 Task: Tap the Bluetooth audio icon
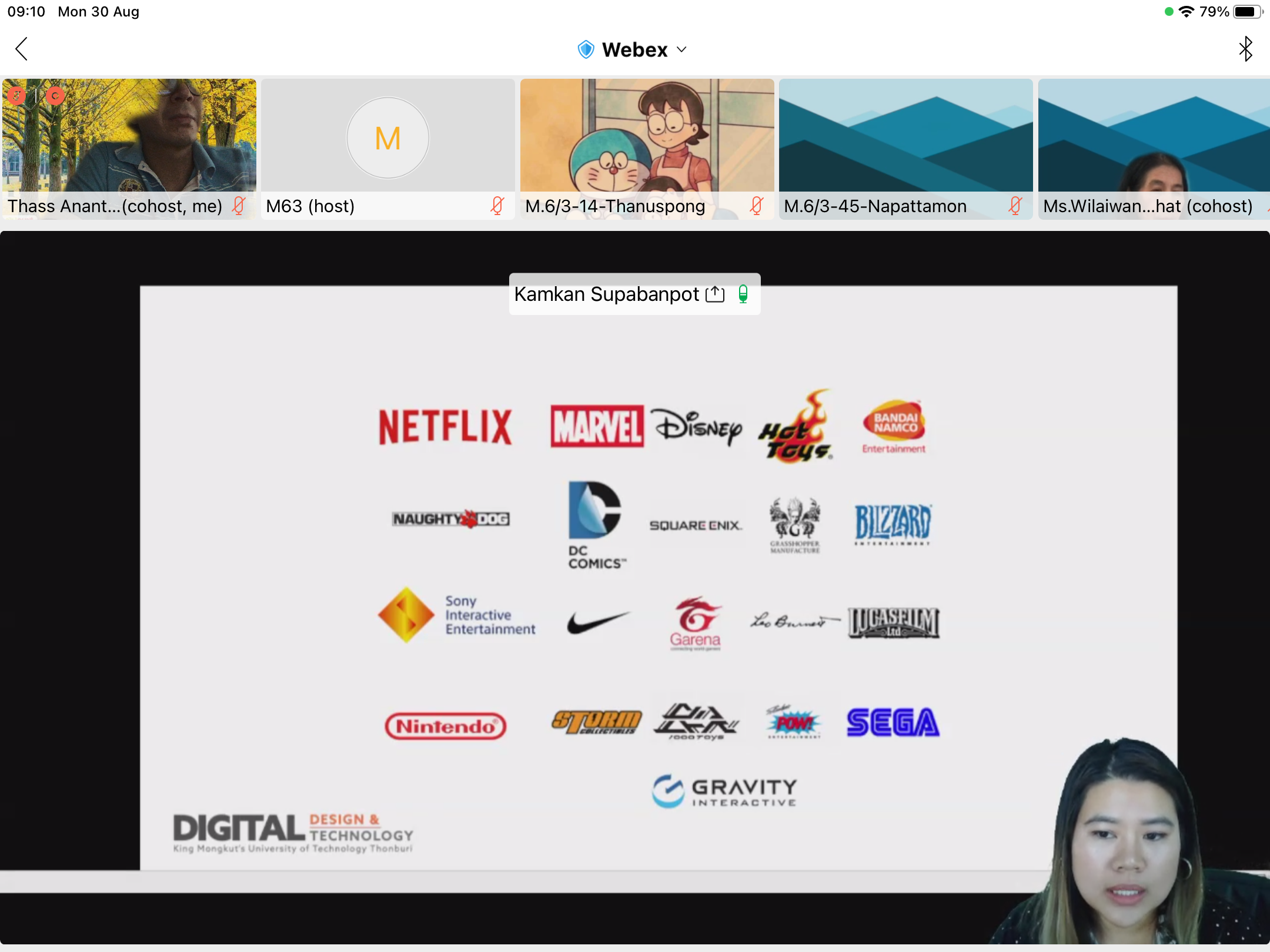pos(1245,49)
